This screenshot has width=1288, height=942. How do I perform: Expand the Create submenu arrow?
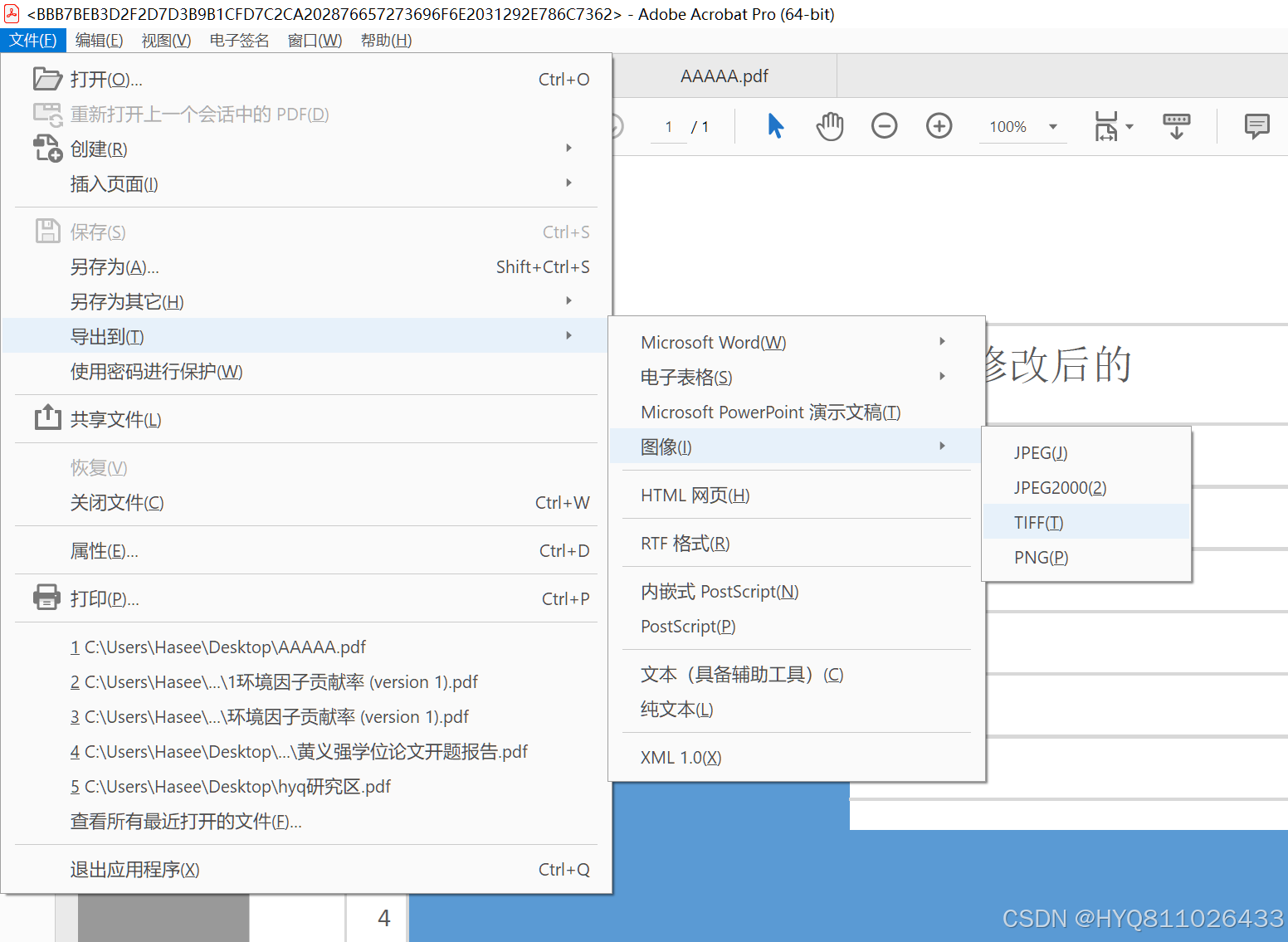(568, 148)
